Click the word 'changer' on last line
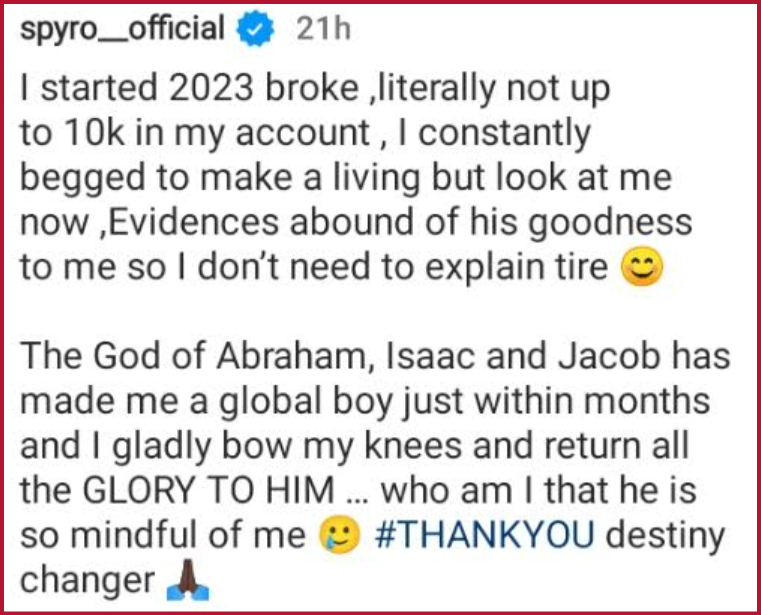Screen dimensions: 761x615 point(87,582)
